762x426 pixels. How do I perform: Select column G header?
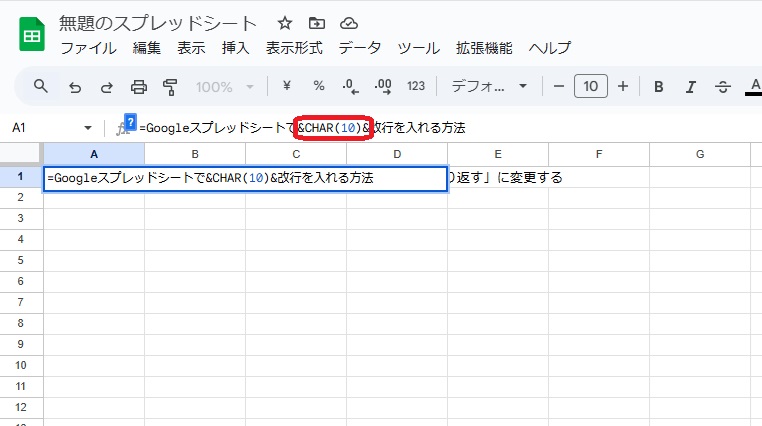[700, 154]
